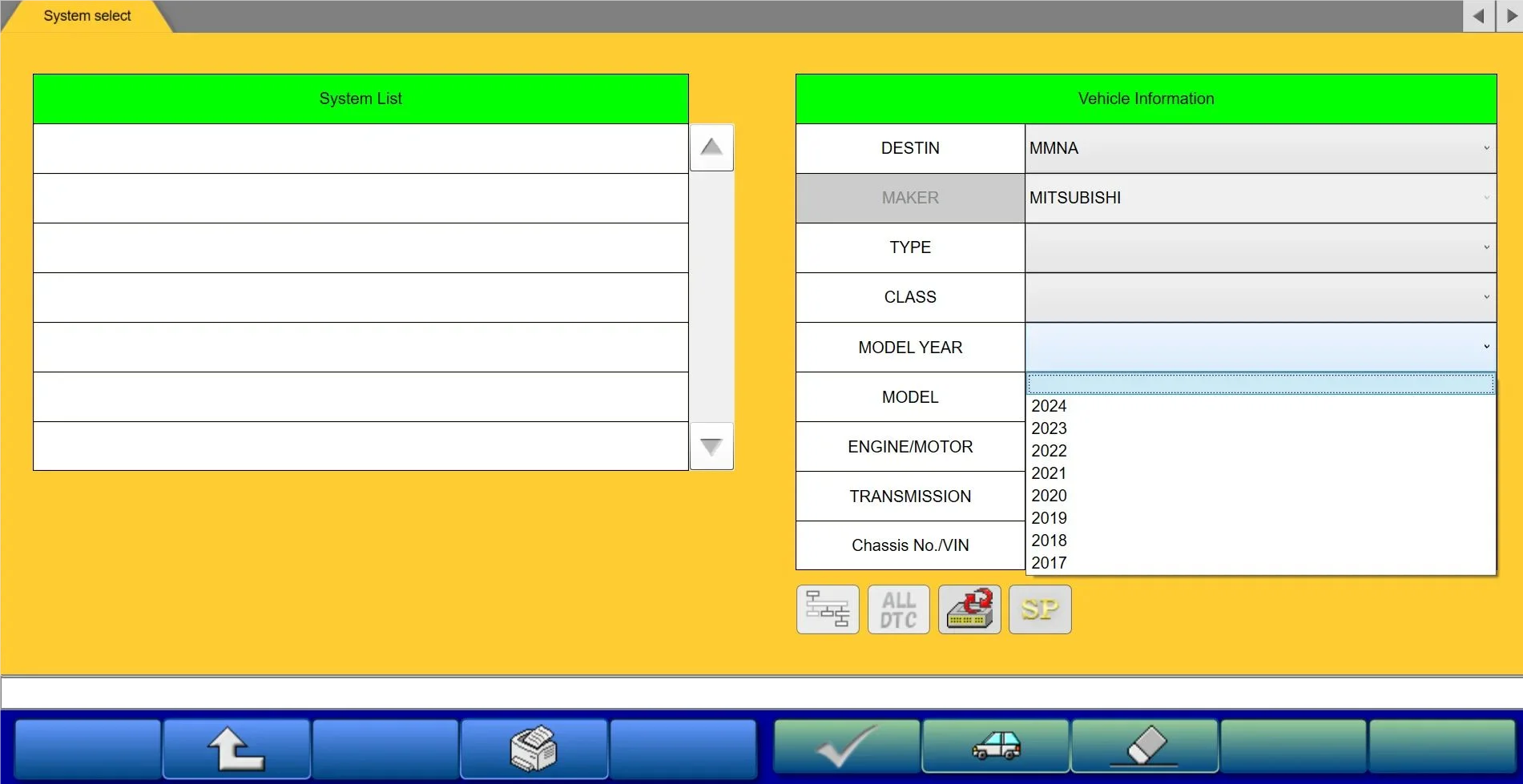
Task: Click the MAKER label cell
Action: point(910,198)
